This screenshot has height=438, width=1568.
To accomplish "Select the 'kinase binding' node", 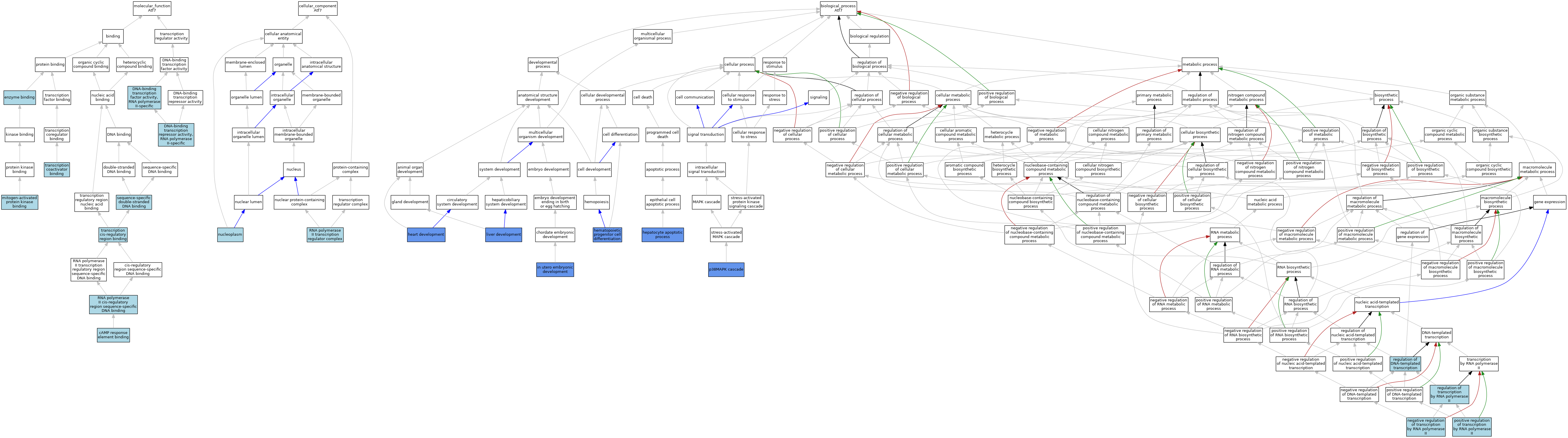I will [19, 135].
